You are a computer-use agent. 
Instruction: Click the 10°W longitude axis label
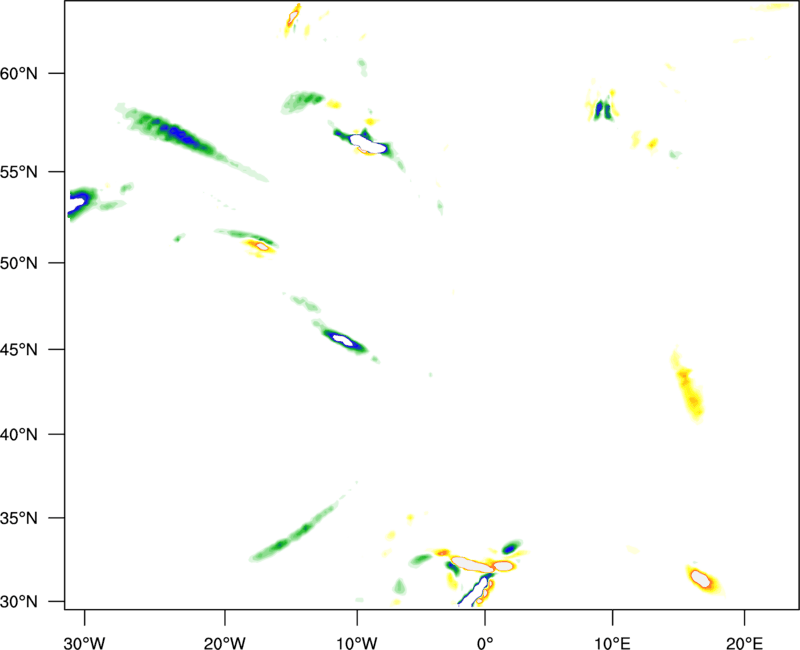(x=357, y=643)
